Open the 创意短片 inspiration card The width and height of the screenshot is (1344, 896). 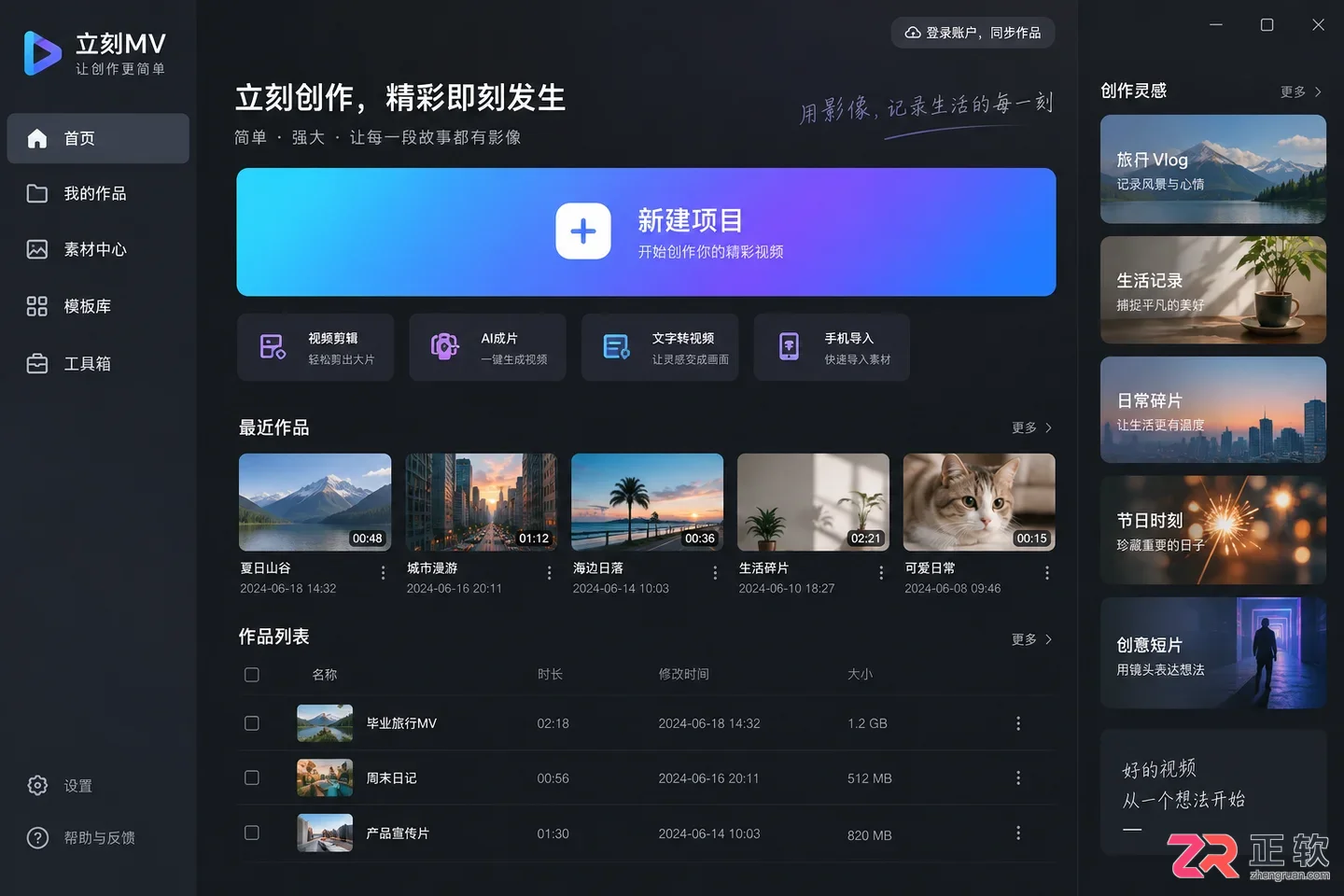pyautogui.click(x=1213, y=652)
